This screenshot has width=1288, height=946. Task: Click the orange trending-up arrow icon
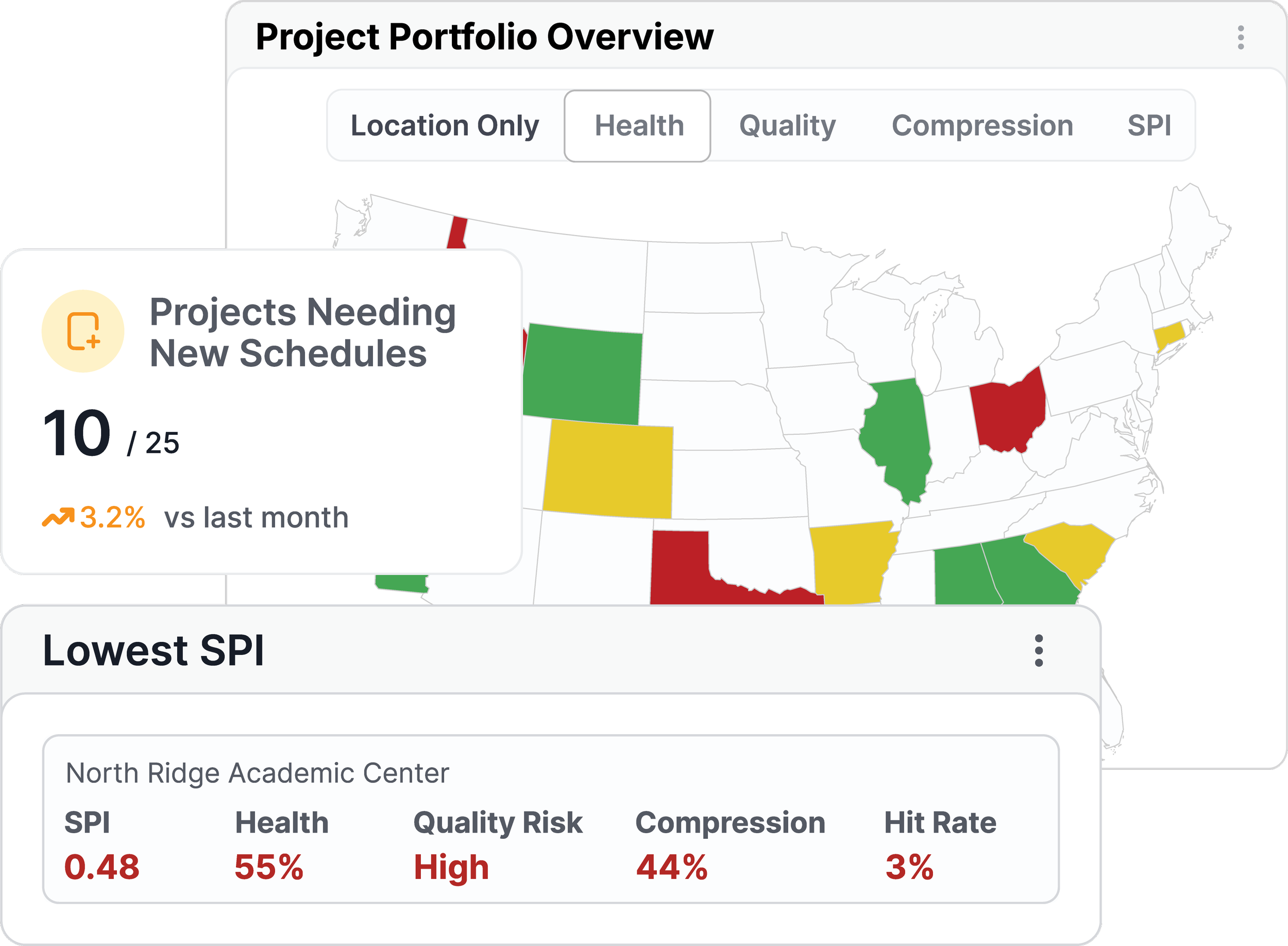[x=58, y=517]
